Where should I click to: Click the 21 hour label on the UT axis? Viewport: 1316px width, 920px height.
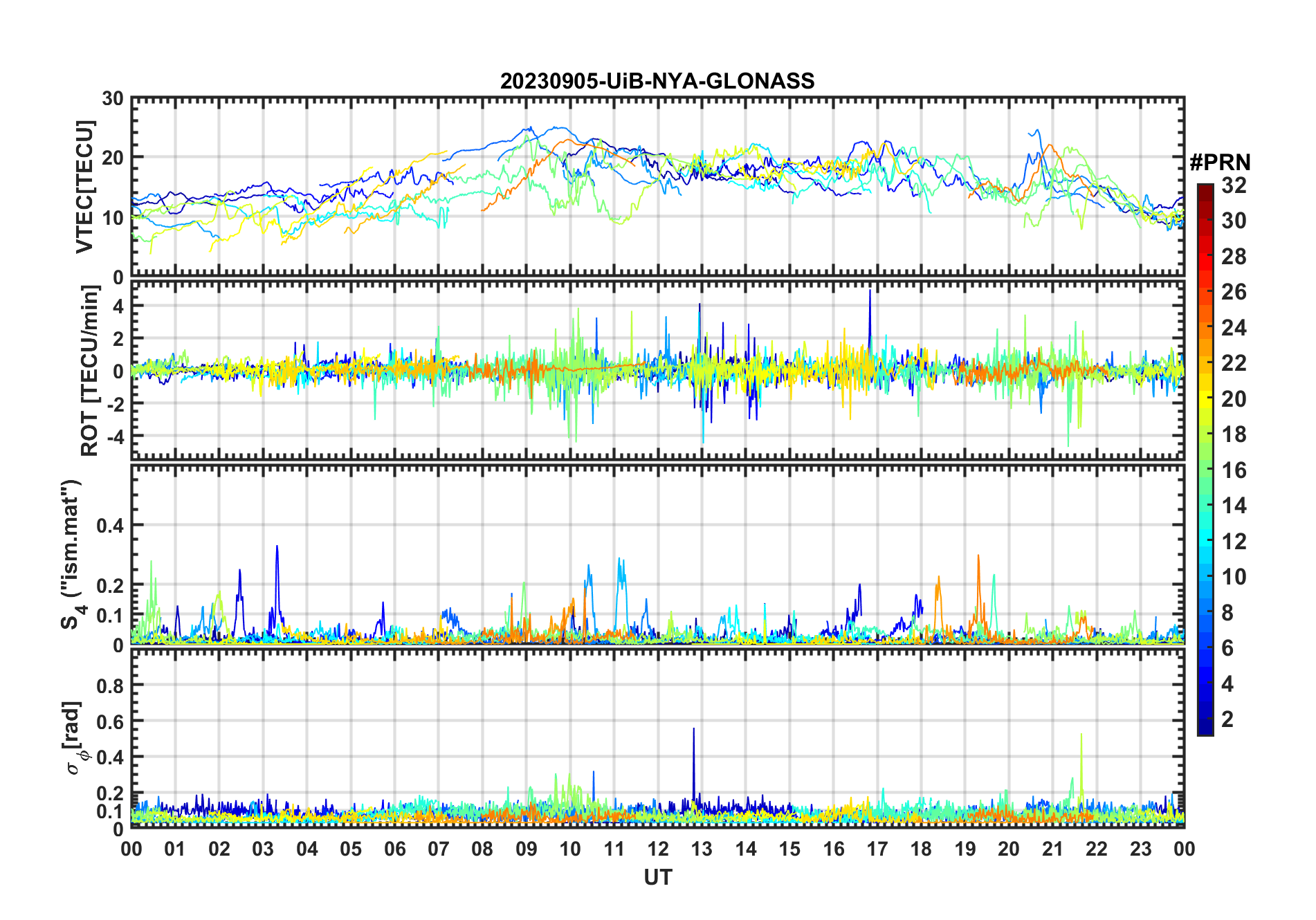tap(1052, 849)
